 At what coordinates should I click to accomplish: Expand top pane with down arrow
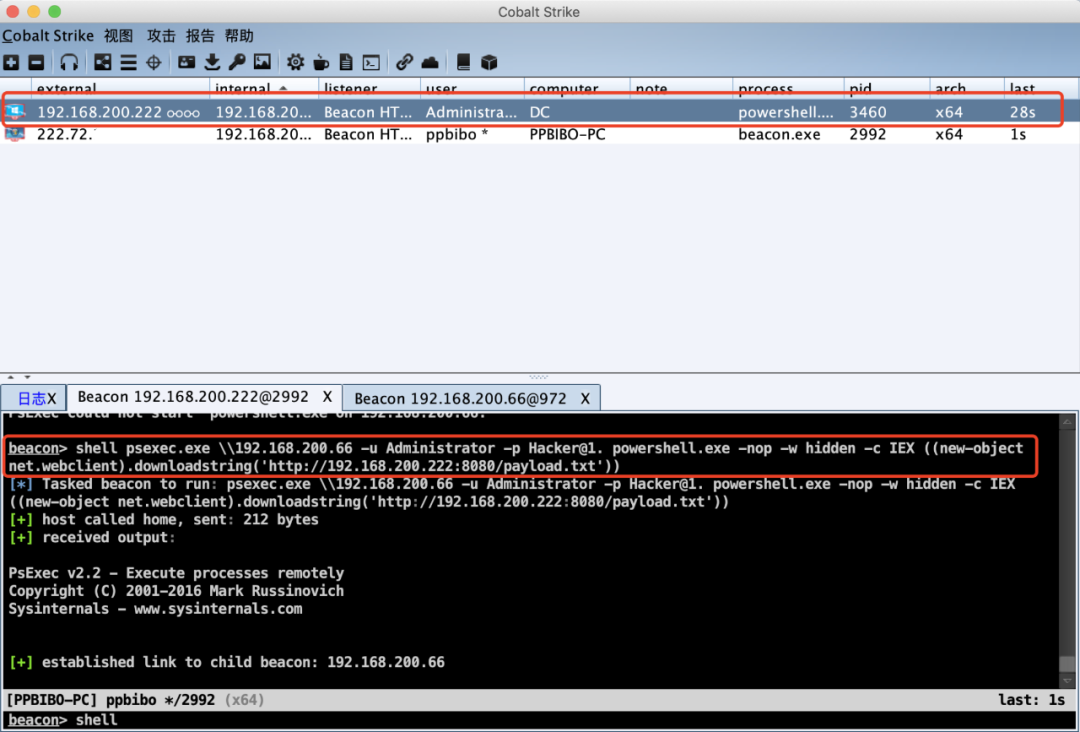28,377
